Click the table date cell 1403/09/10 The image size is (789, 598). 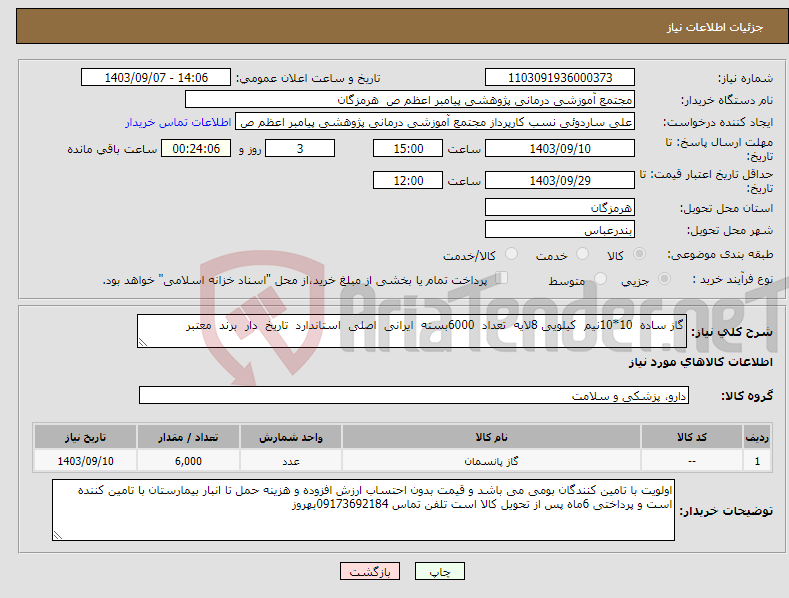86,461
